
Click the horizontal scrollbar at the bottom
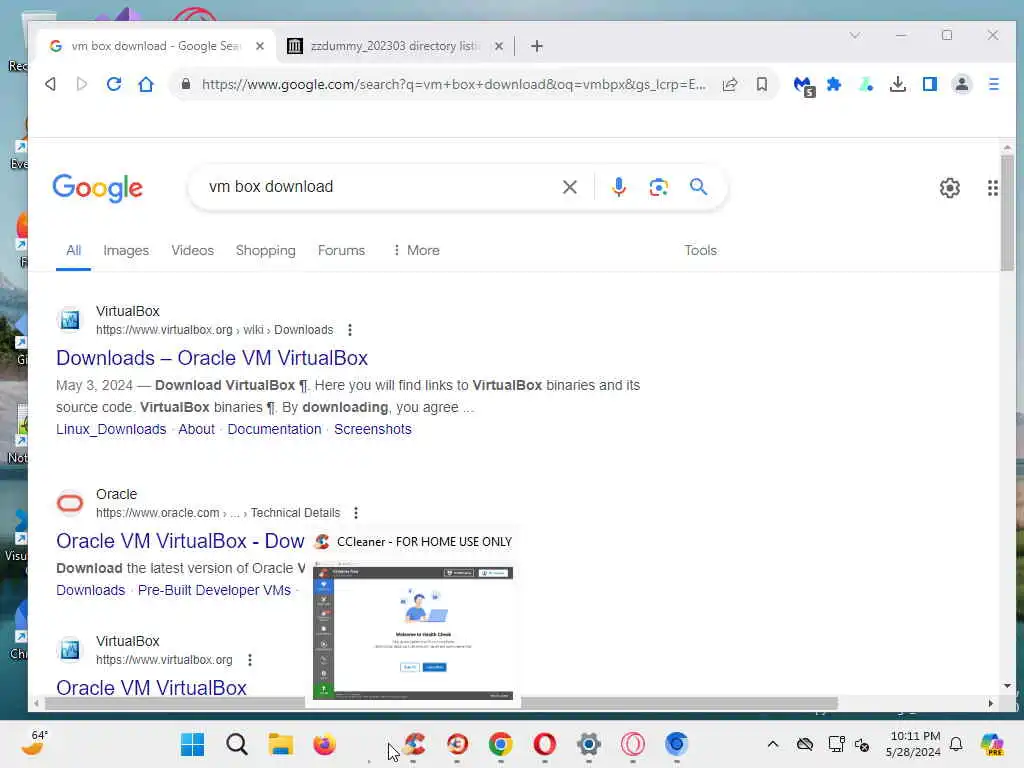pos(441,703)
